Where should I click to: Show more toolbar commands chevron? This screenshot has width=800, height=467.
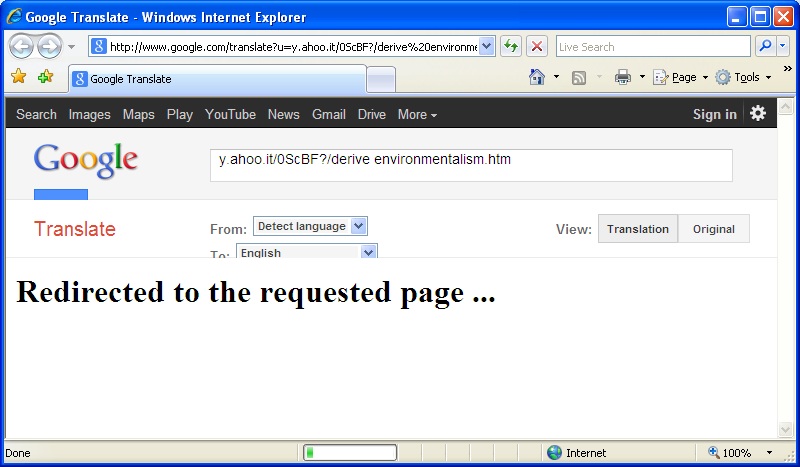point(787,68)
